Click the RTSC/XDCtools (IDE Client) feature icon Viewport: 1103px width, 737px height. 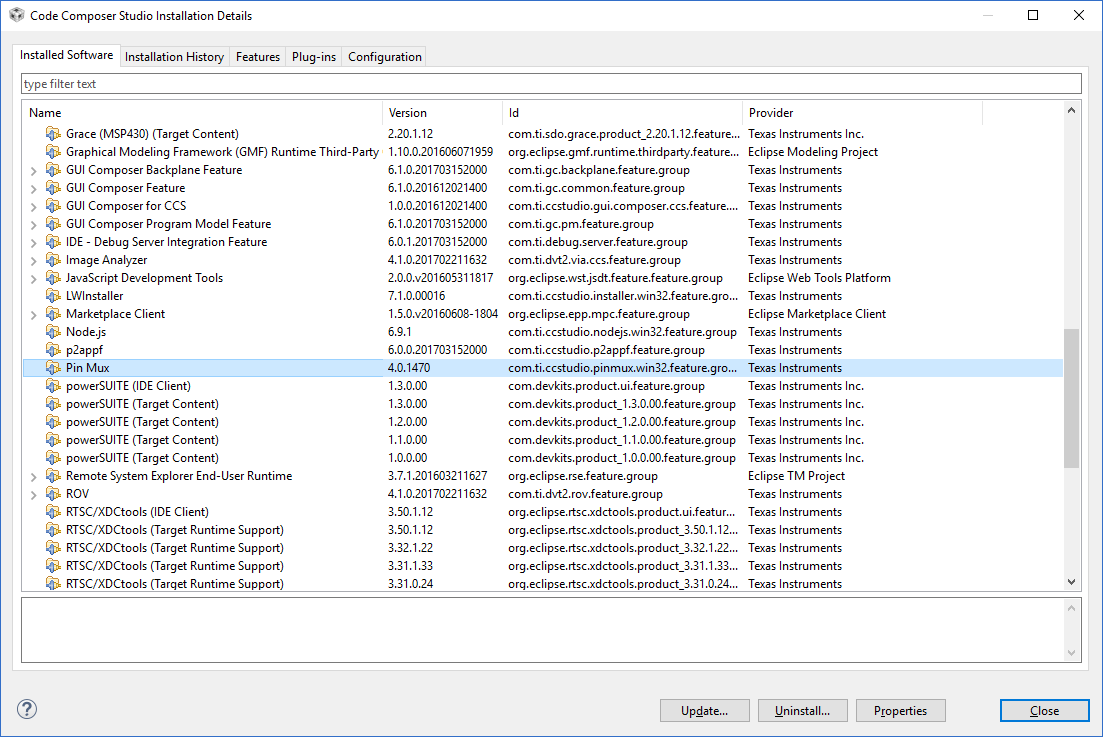53,512
